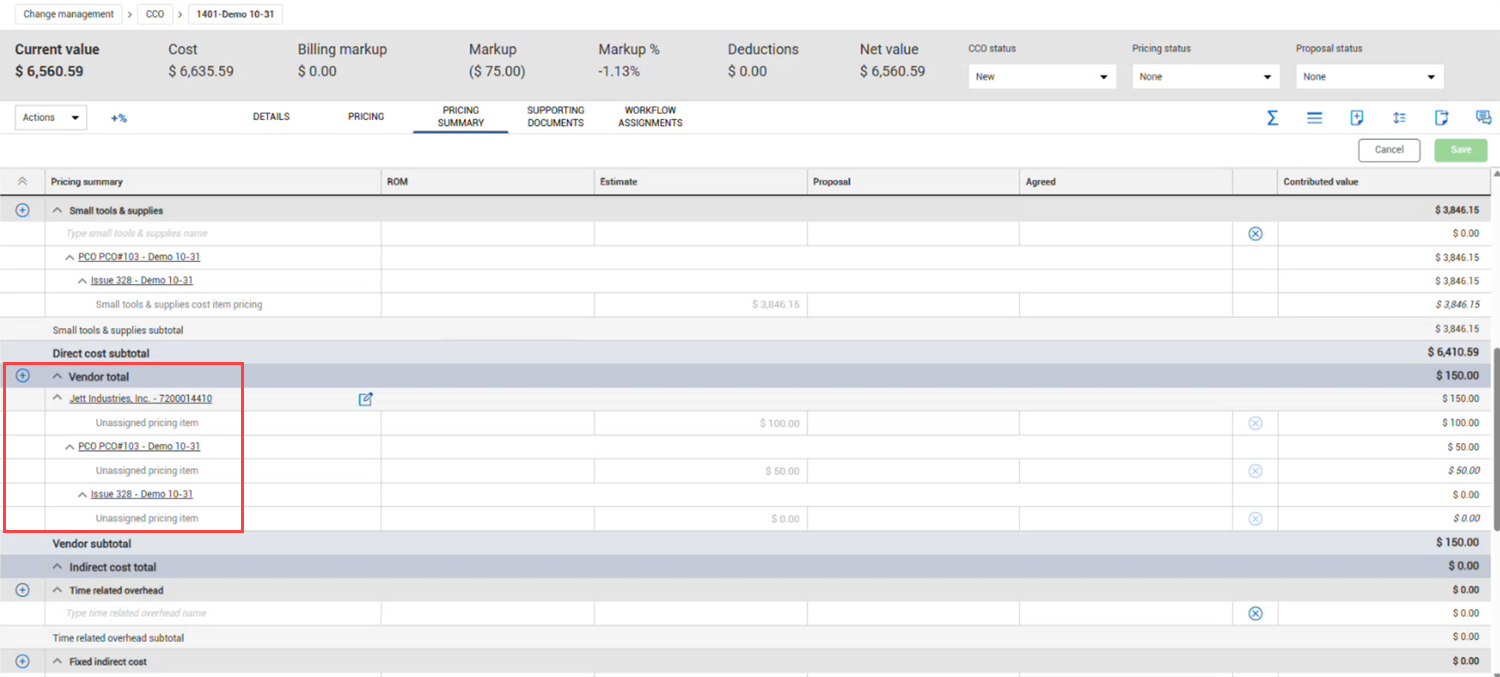Collapse the Vendor total section
This screenshot has height=677, width=1500.
(x=57, y=376)
